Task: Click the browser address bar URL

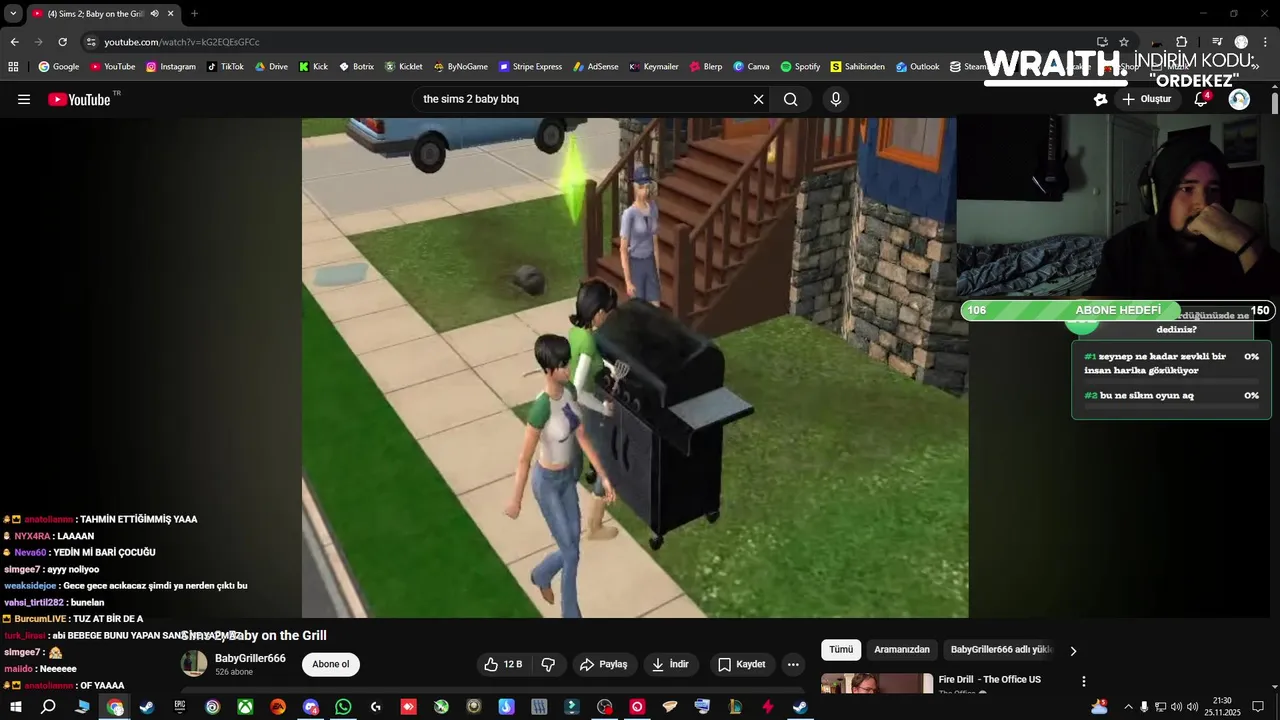Action: [182, 42]
